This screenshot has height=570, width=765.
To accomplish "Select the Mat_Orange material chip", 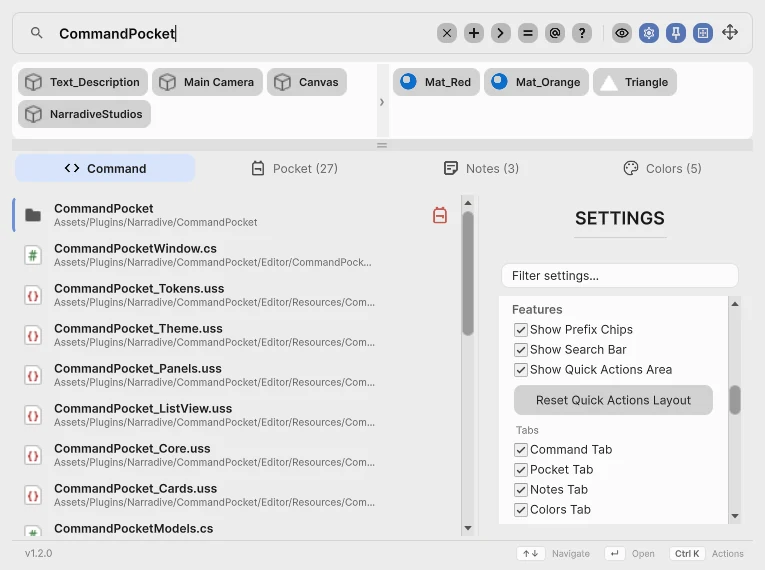I will tap(536, 82).
